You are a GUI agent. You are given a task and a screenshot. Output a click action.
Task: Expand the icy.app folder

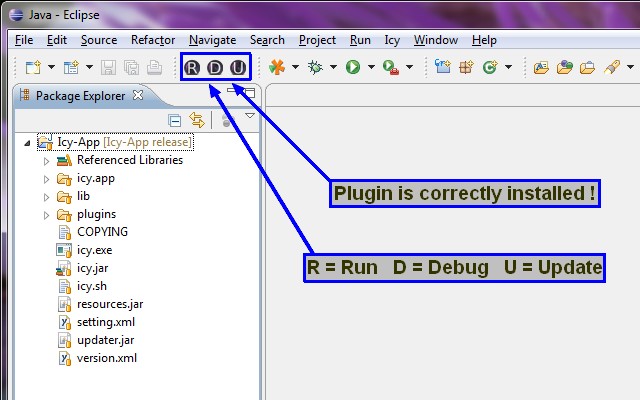47,179
